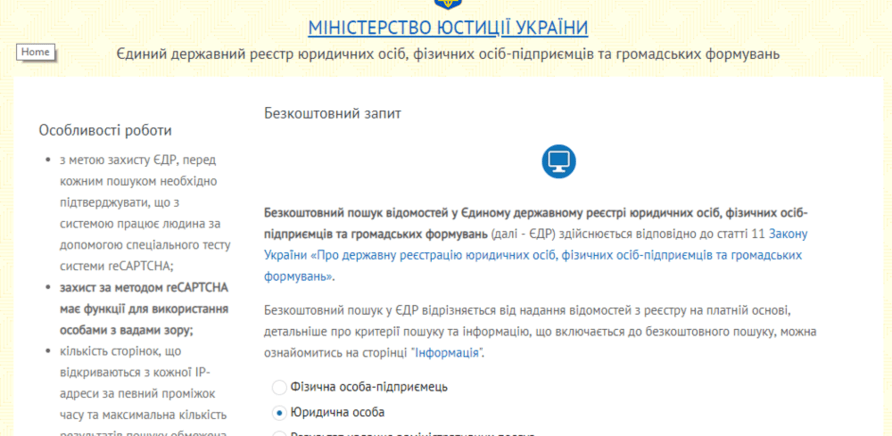The height and width of the screenshot is (436, 892).
Task: Select the Фізична особа-підприємець radio button
Action: coord(279,388)
